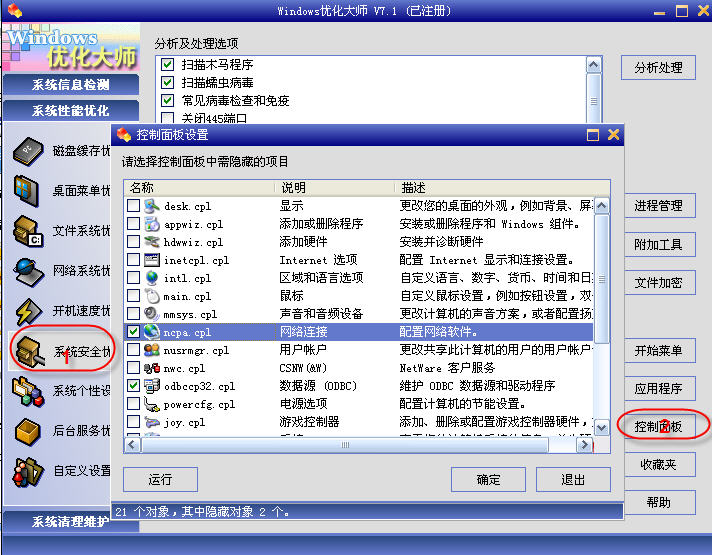712x555 pixels.
Task: Toggle the 常见病毒检查和免疫 checkbox
Action: pyautogui.click(x=168, y=100)
